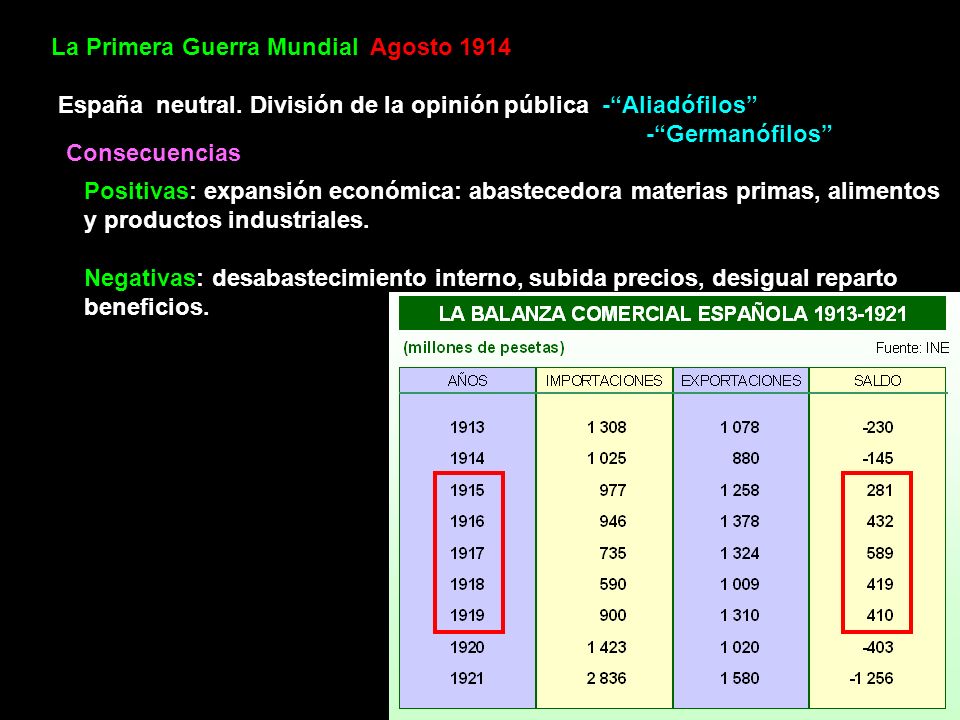The image size is (960, 720).
Task: Click balance value '432'
Action: coord(880,521)
